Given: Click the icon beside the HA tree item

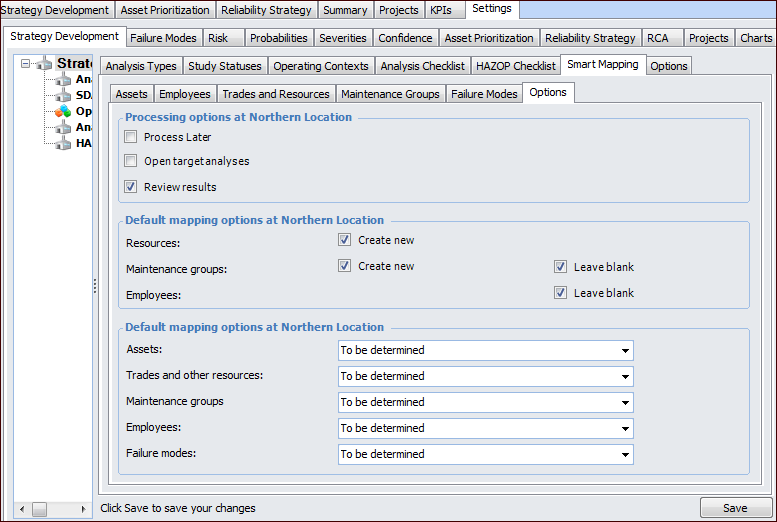Looking at the screenshot, I should 63,143.
